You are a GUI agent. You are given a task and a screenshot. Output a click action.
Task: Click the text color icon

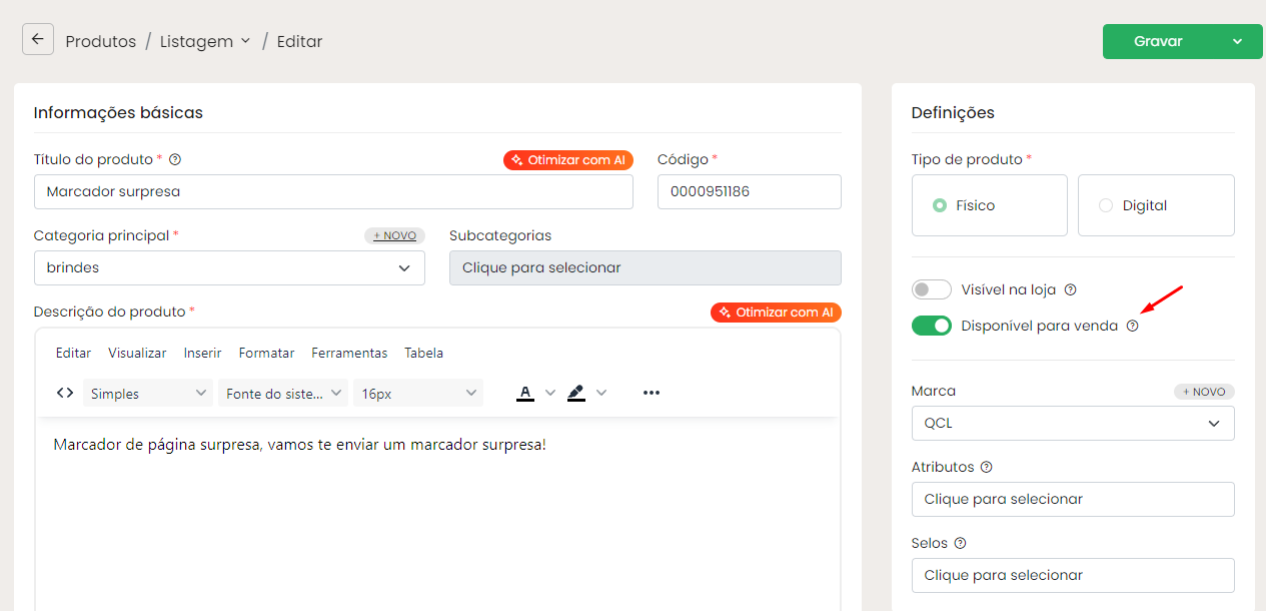pos(525,393)
